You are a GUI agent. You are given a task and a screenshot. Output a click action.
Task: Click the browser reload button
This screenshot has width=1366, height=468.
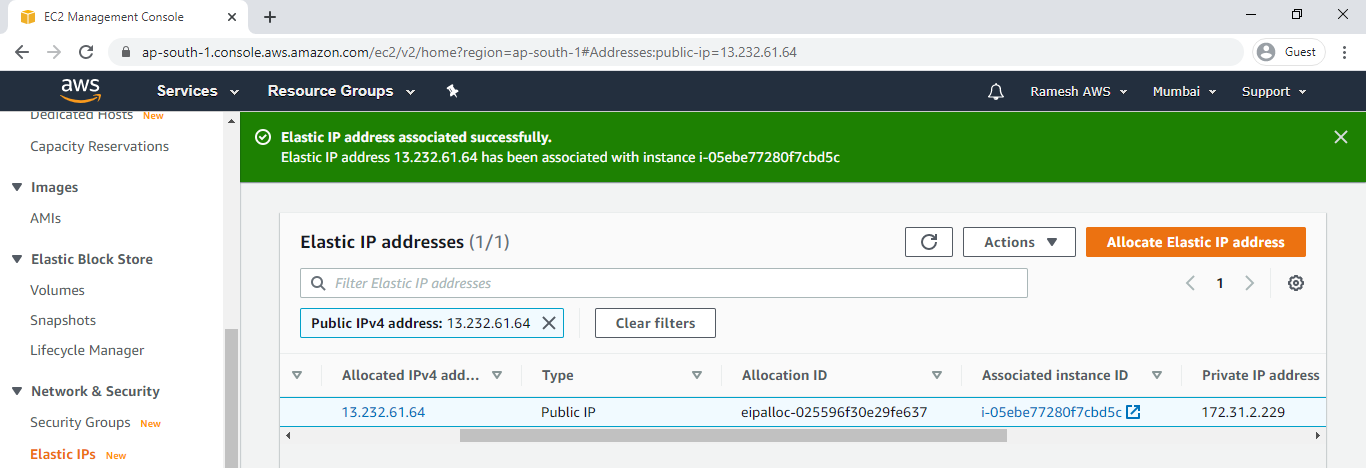86,52
